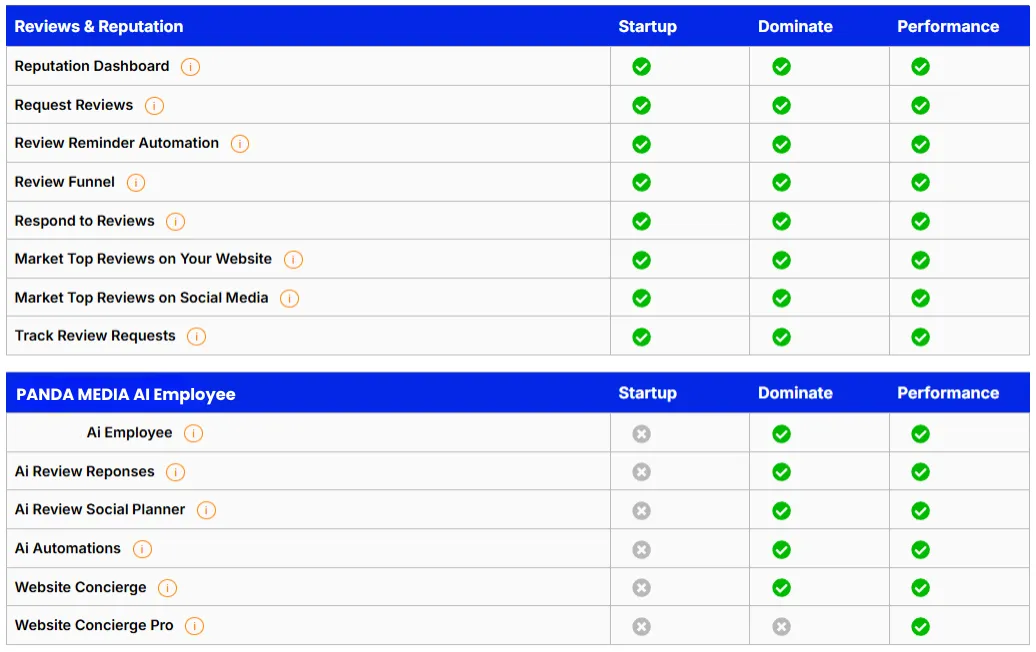The width and height of the screenshot is (1036, 652).
Task: Click info icon beside Request Reviews
Action: coord(154,106)
